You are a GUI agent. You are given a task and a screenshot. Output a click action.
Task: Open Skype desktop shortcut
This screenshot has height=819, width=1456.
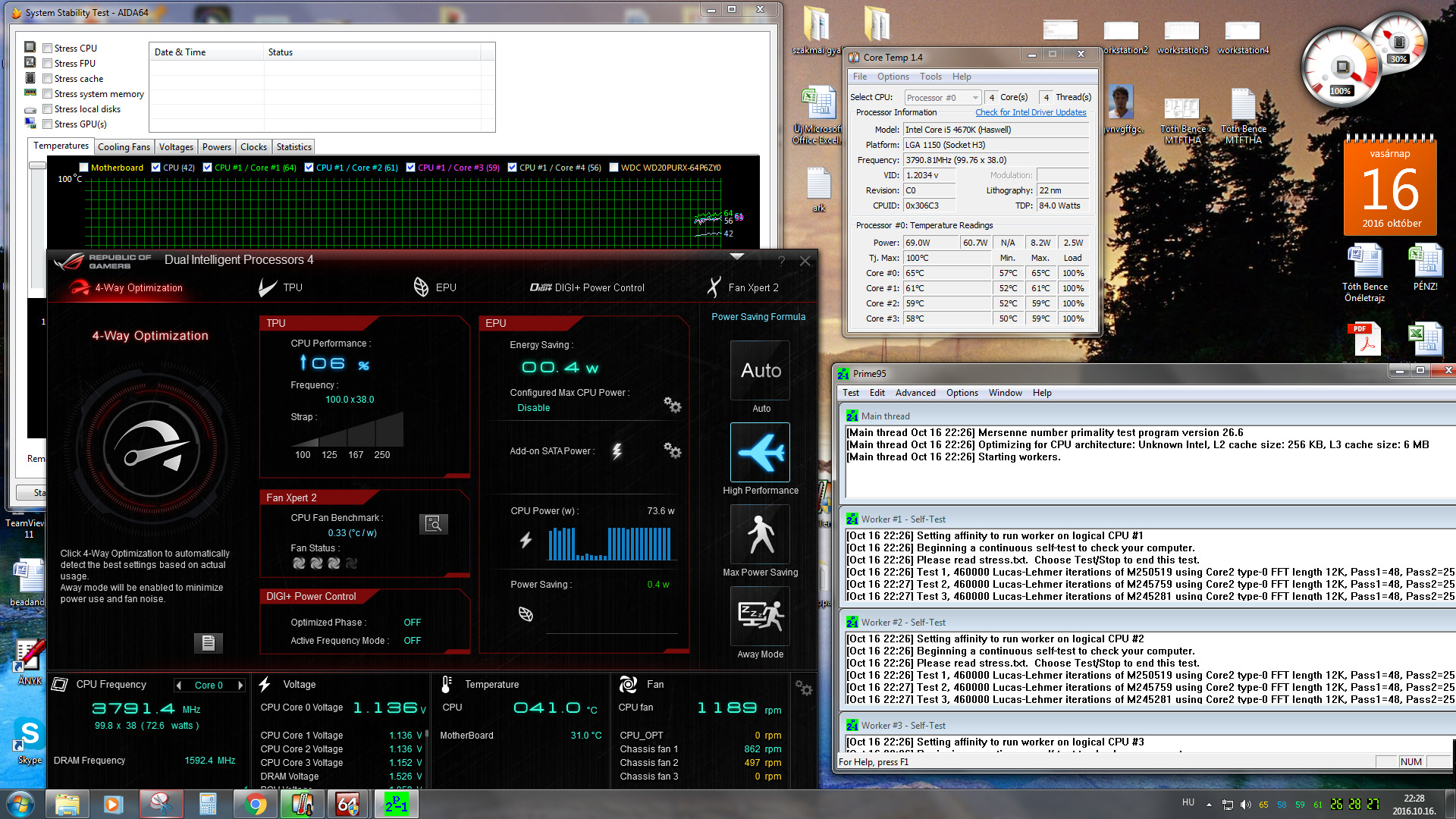tap(30, 741)
